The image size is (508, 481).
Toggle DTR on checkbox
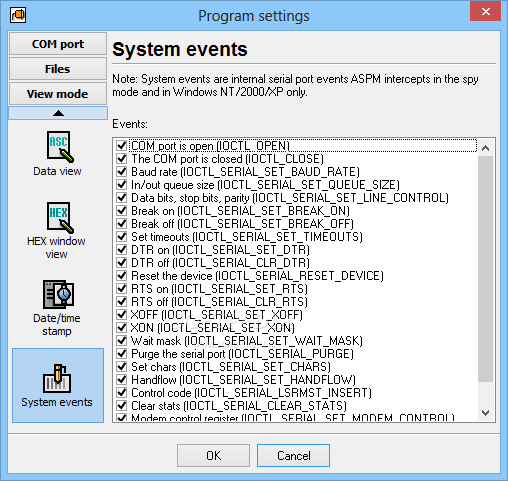coord(122,250)
